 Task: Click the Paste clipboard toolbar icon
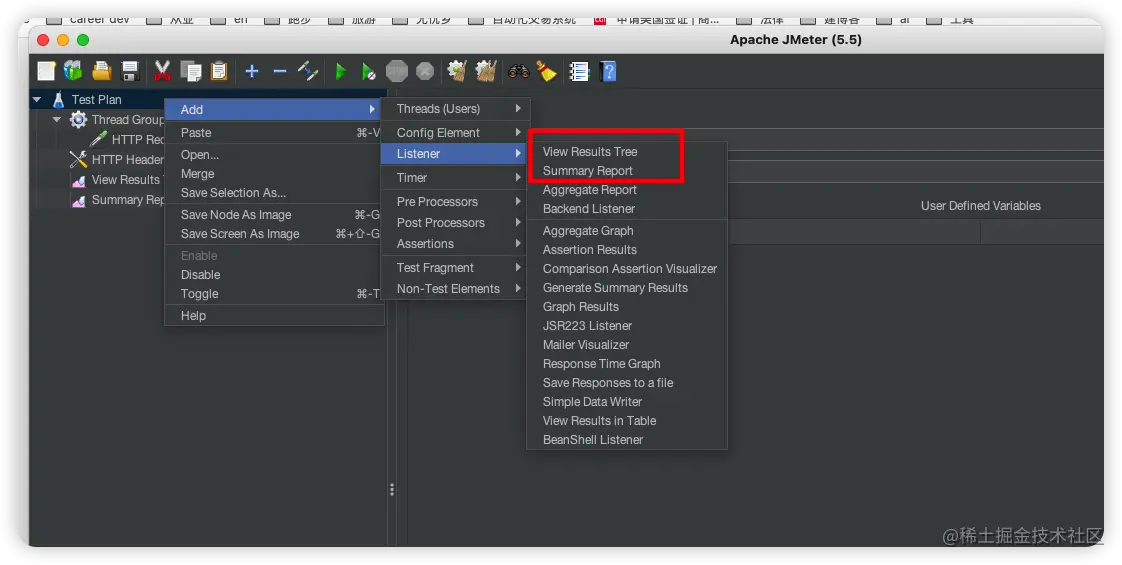[218, 71]
